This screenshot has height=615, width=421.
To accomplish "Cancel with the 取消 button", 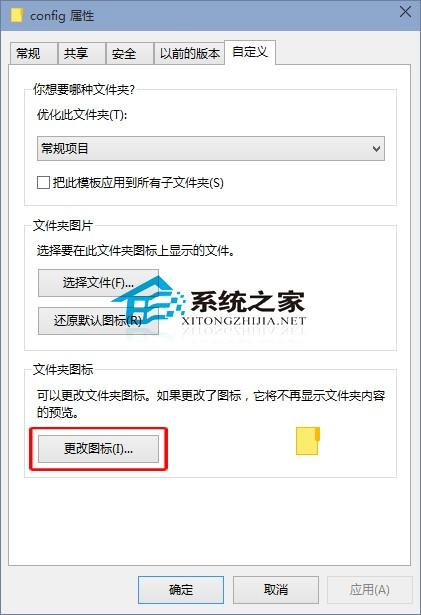I will pos(276,590).
